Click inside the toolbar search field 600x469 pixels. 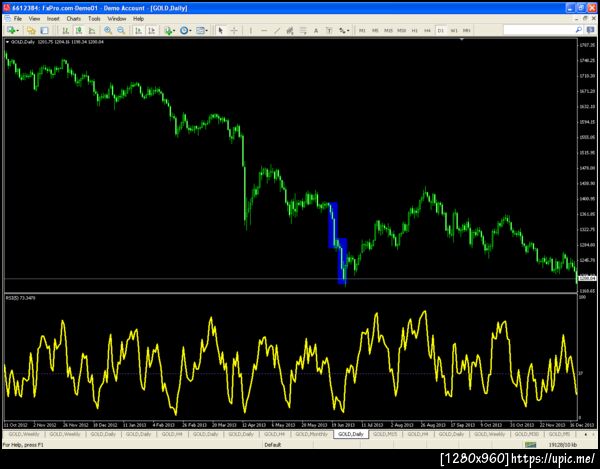pyautogui.click(x=539, y=30)
